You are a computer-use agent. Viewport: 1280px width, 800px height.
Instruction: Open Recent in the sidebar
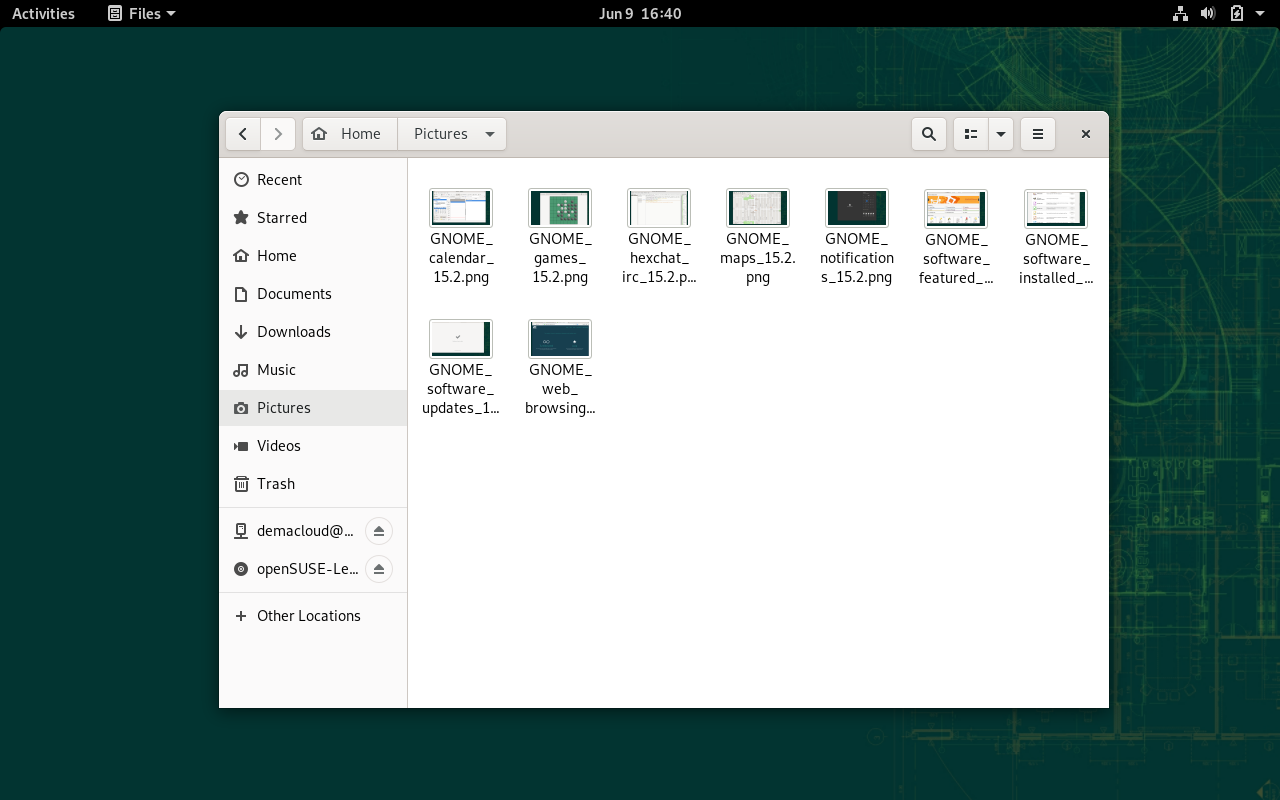pyautogui.click(x=279, y=180)
